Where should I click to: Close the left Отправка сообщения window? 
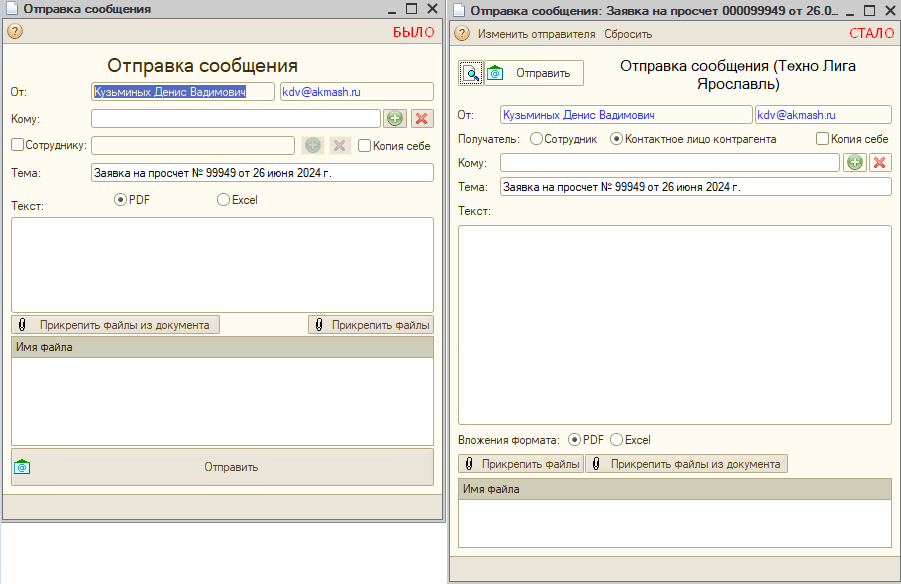coord(433,9)
